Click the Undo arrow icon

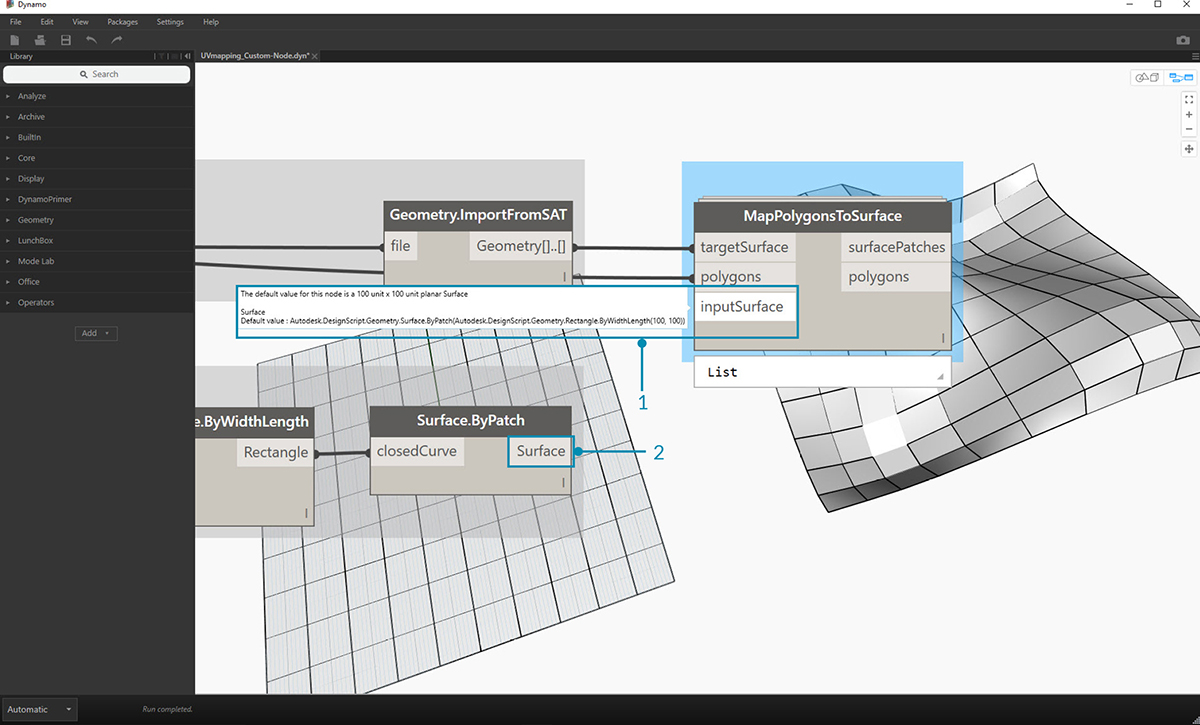pyautogui.click(x=92, y=40)
